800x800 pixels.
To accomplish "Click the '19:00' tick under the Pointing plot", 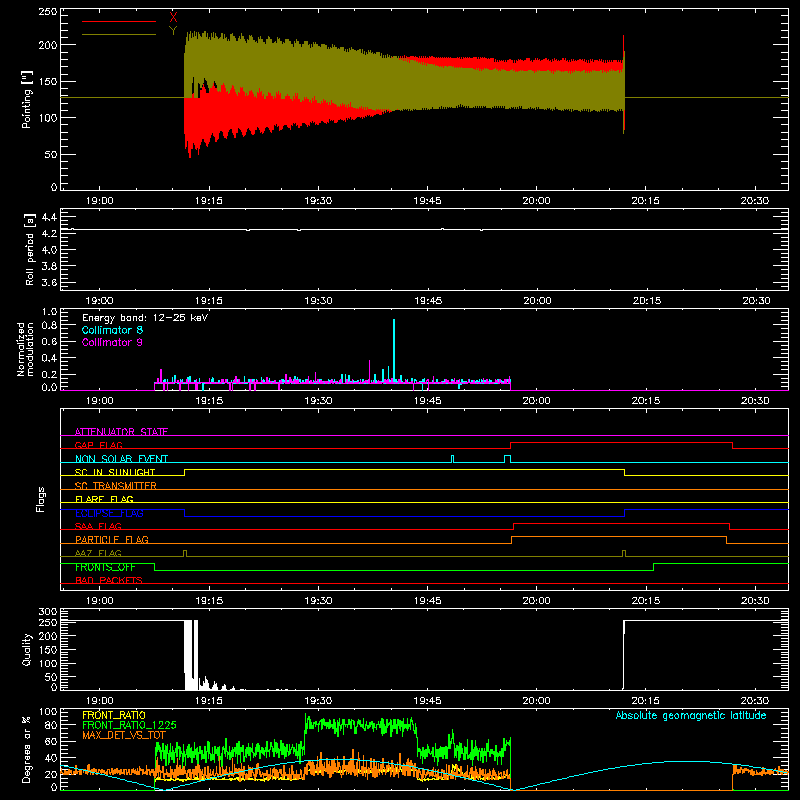I will click(x=99, y=201).
